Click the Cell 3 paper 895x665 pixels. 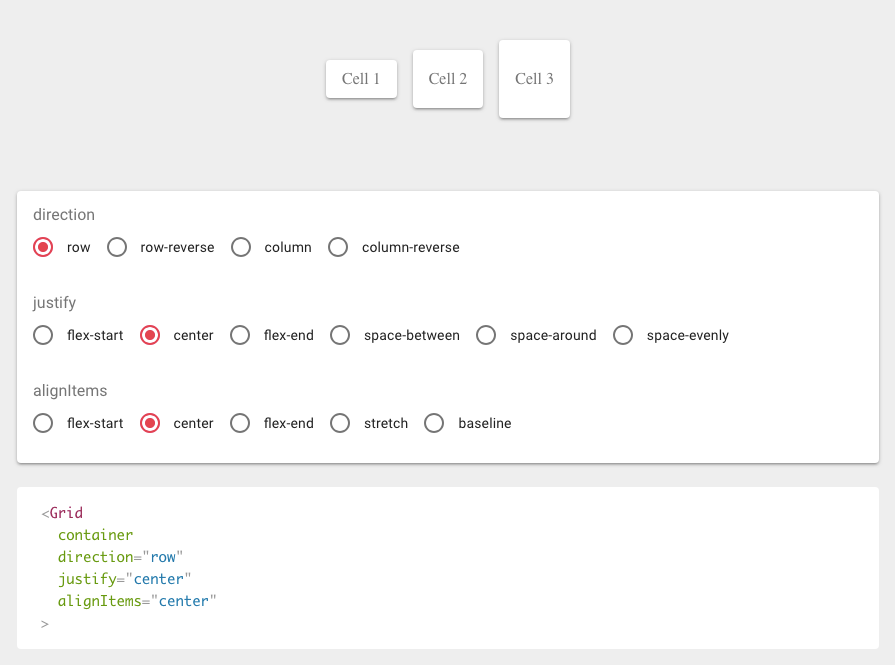534,79
